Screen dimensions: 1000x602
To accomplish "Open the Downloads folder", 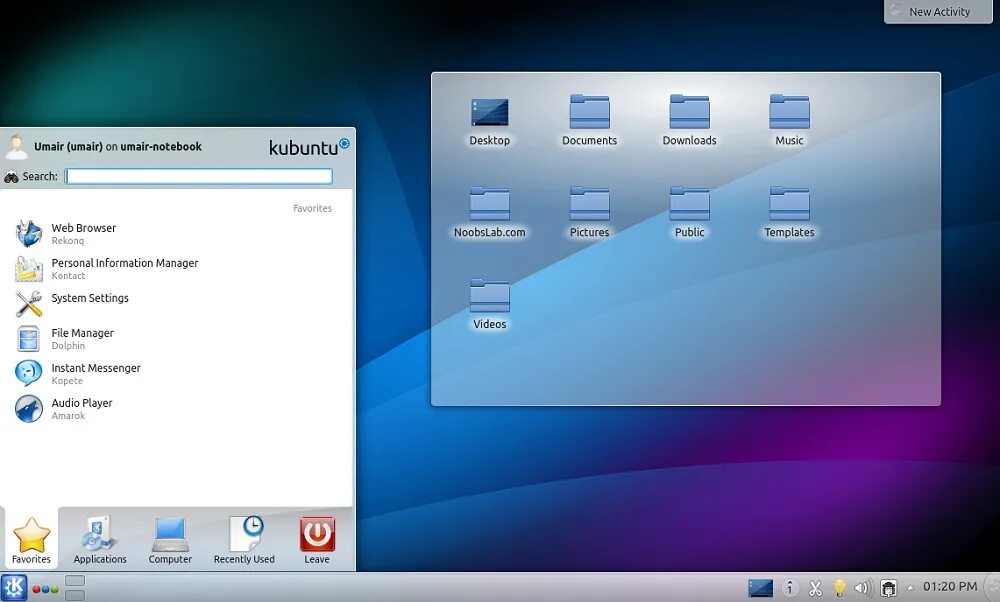I will tap(689, 121).
